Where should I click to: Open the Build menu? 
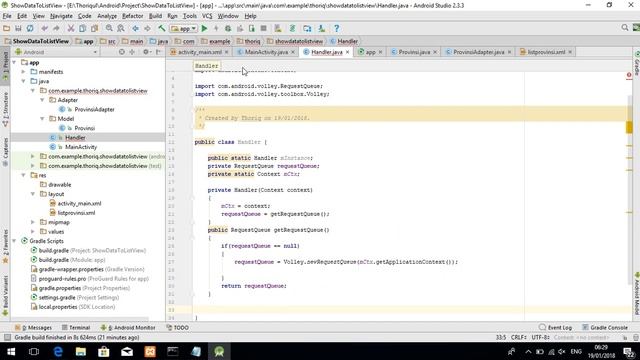coord(155,16)
